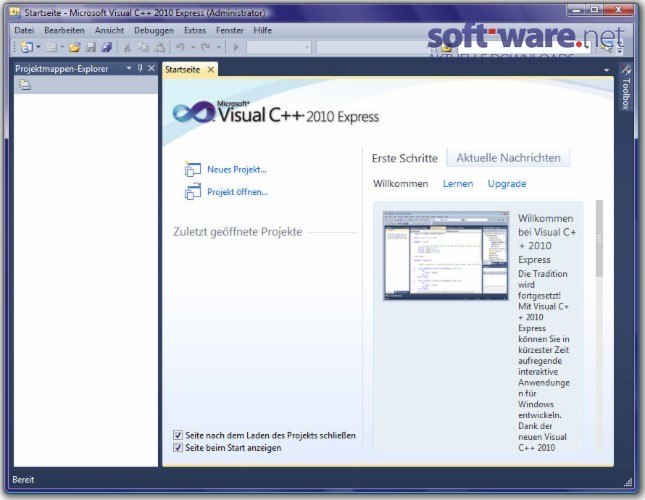
Task: Open the Bearbeiten menu
Action: click(64, 30)
